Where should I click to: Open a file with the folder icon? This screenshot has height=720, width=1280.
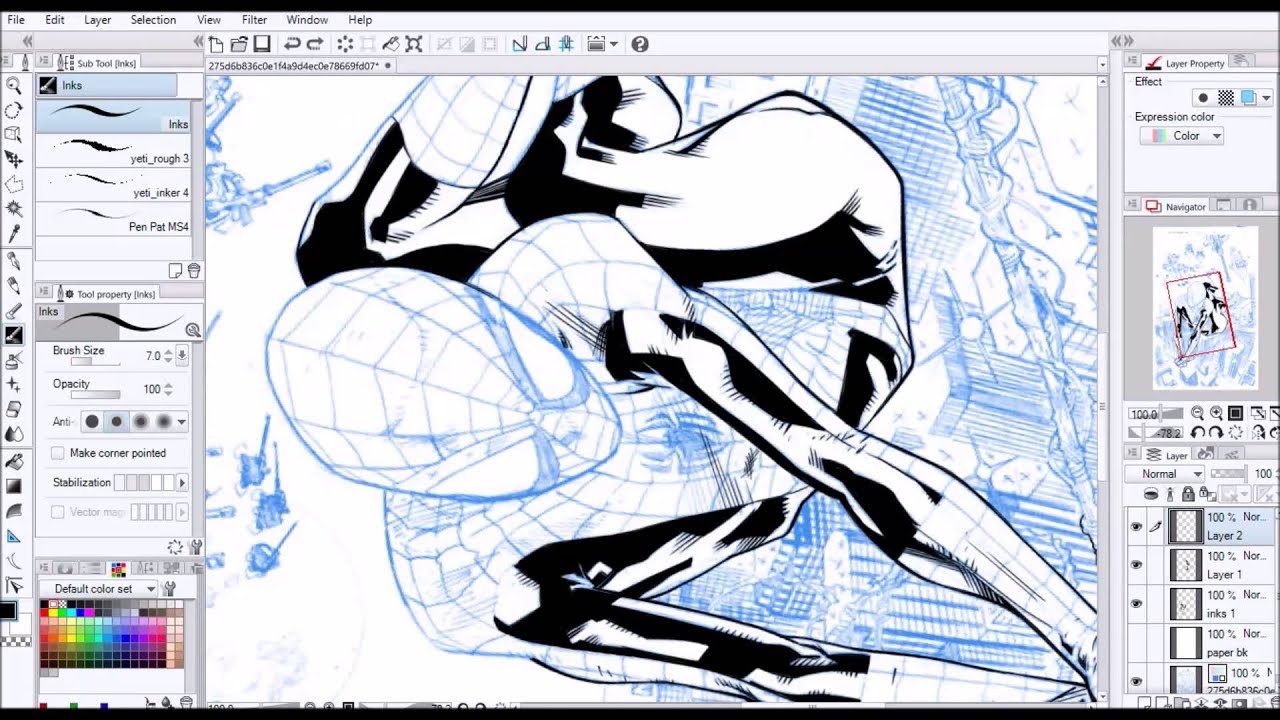point(239,44)
